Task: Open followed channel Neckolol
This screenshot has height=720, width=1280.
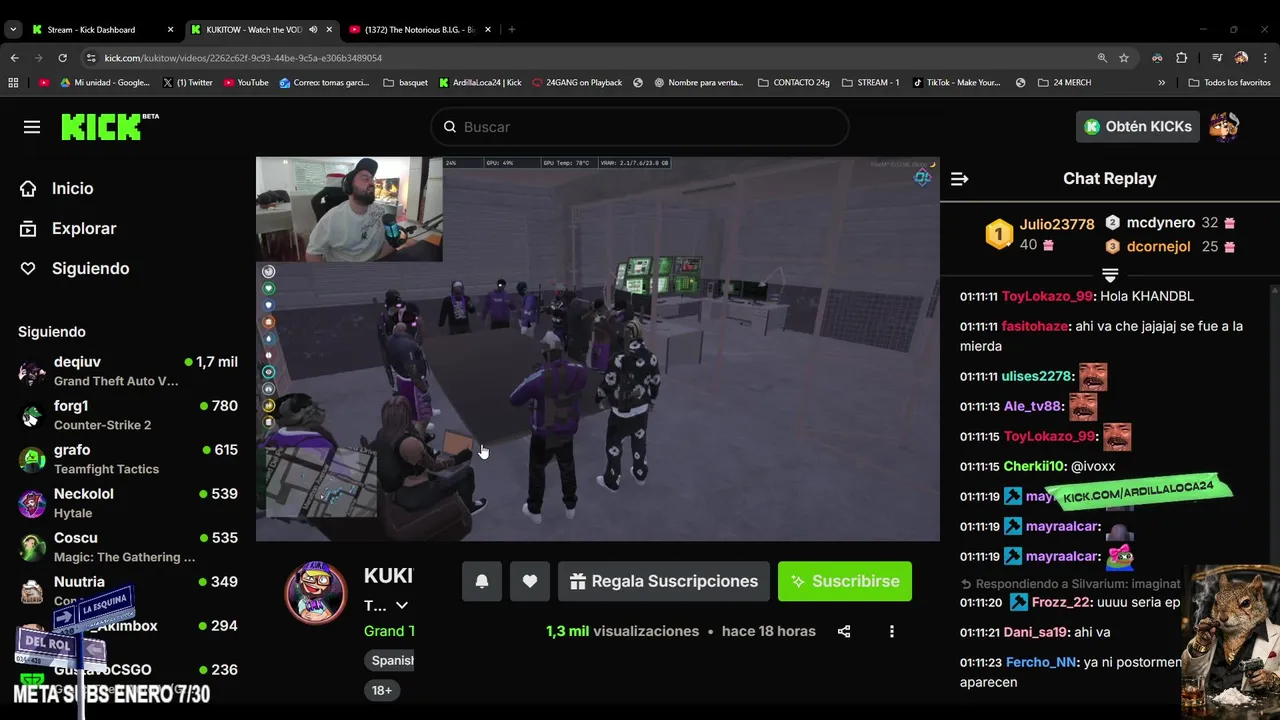Action: click(128, 503)
